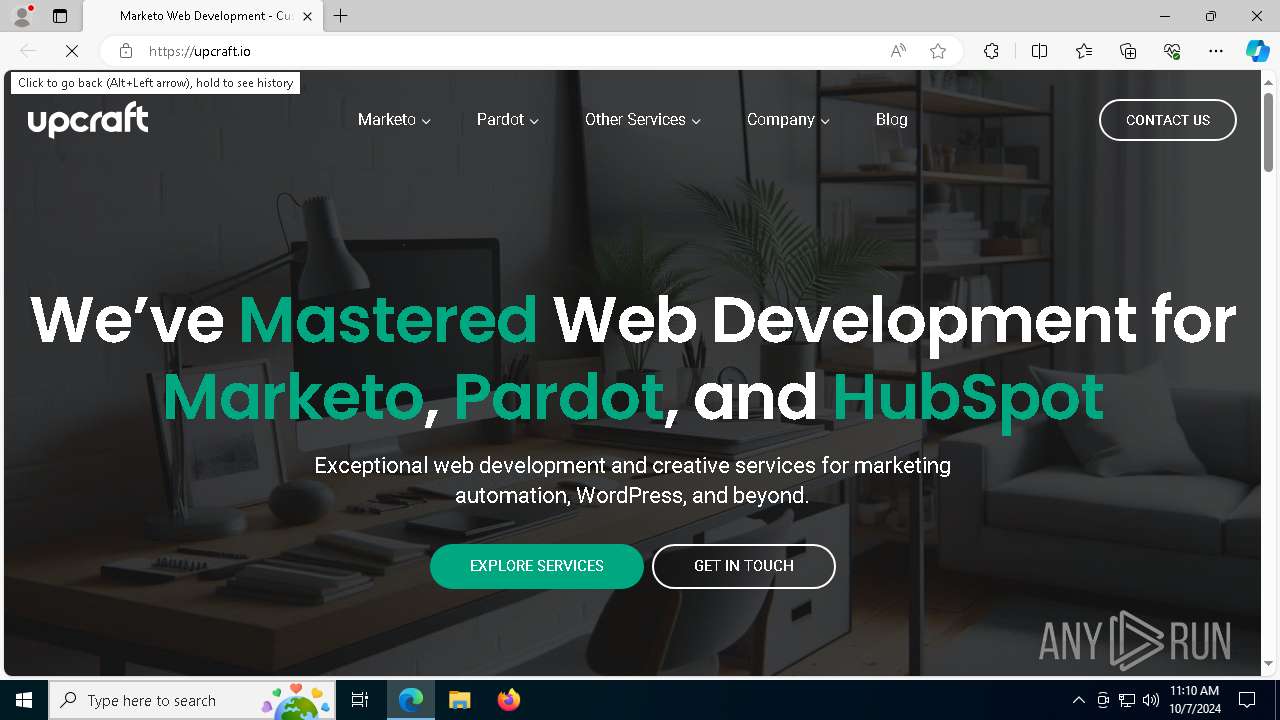Open Collections icon
1280x720 pixels.
click(1128, 51)
